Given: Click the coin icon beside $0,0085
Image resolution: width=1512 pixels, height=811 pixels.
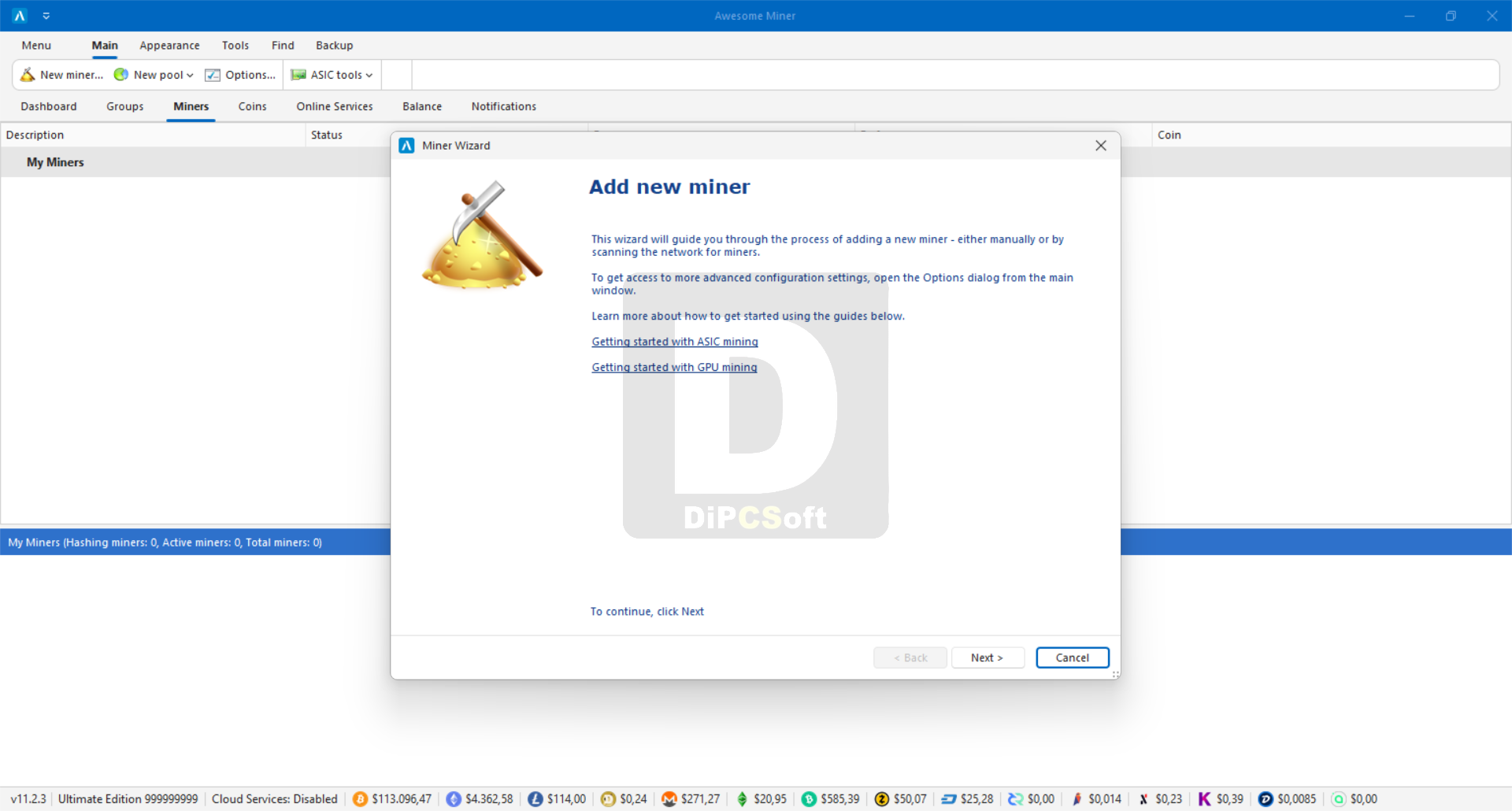Looking at the screenshot, I should coord(1266,799).
